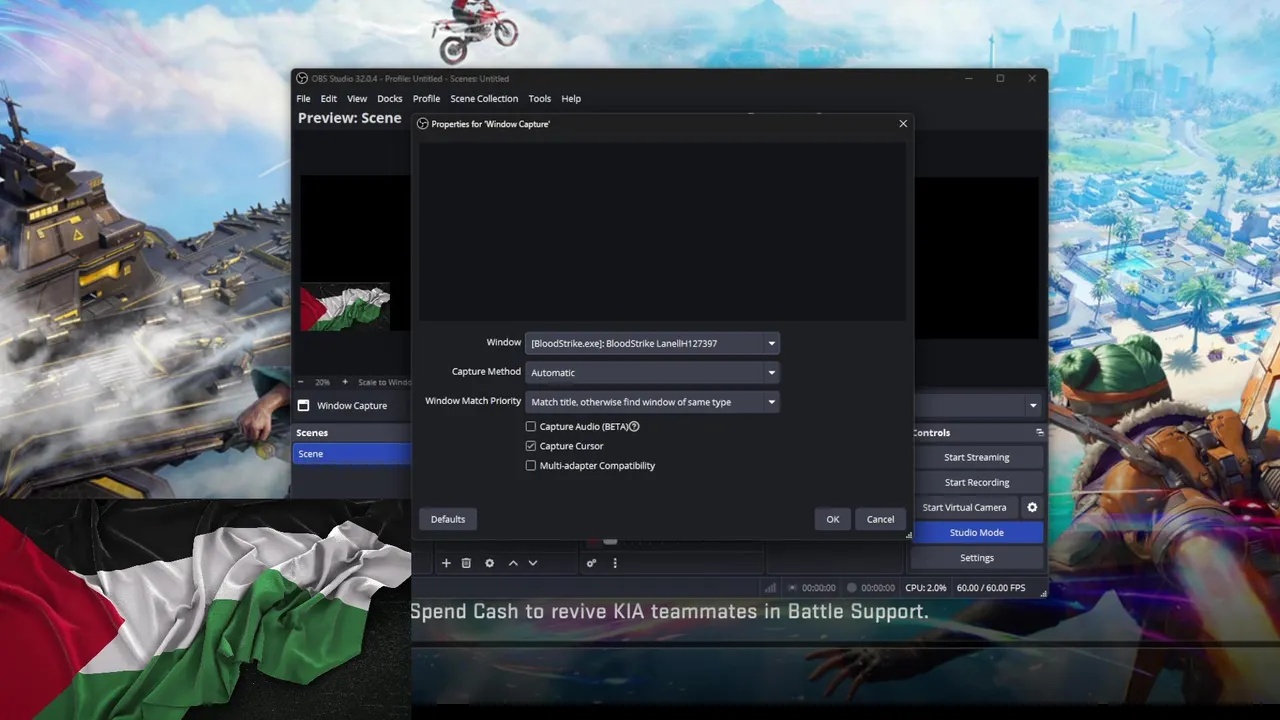Click the OBS logo in Properties title bar
The width and height of the screenshot is (1280, 720).
[423, 124]
